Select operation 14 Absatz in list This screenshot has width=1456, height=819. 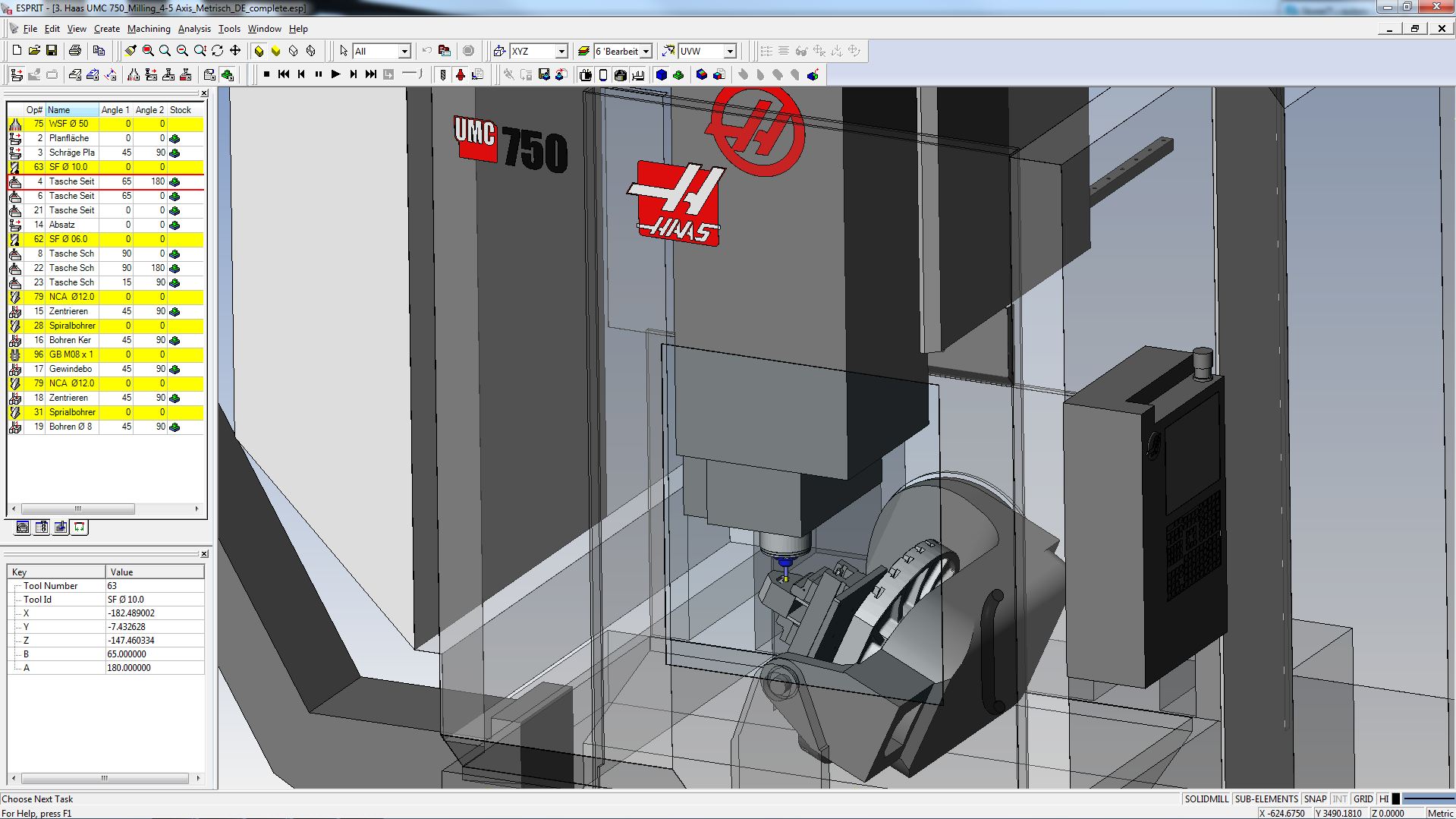click(x=62, y=225)
